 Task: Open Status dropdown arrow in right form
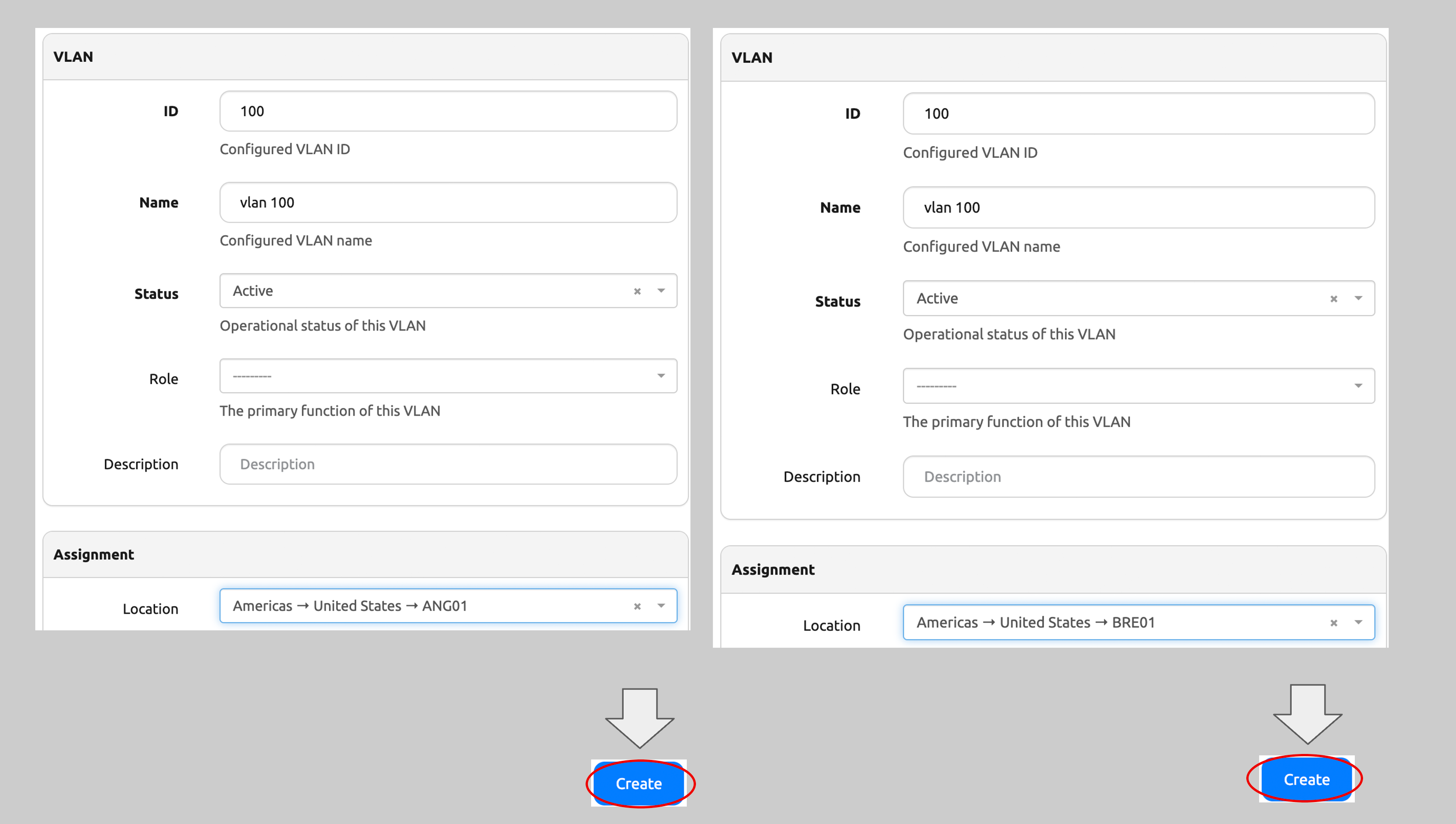point(1358,298)
